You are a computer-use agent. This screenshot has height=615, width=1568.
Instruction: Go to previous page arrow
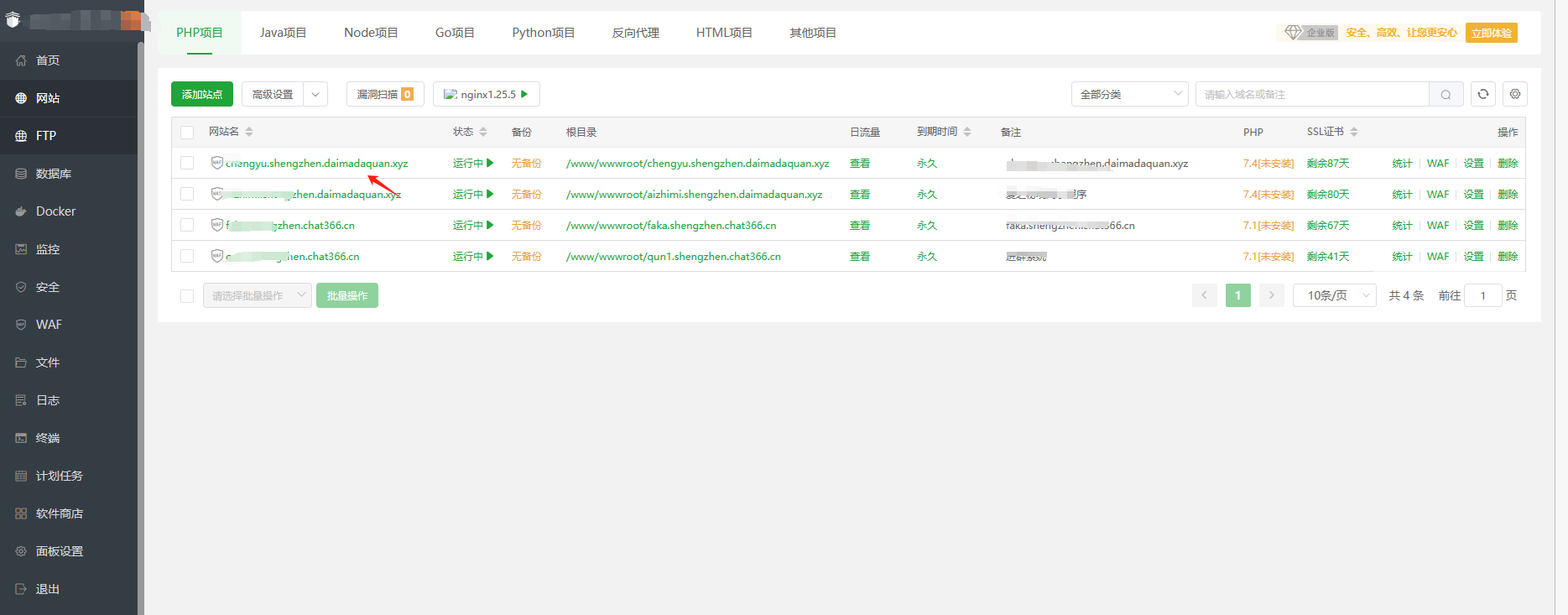click(x=1205, y=295)
